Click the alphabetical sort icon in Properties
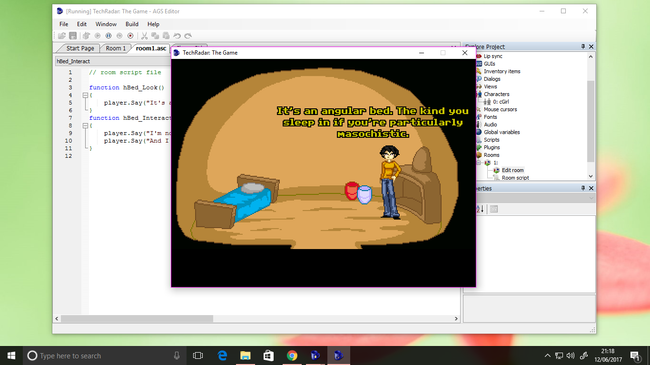 click(x=480, y=209)
